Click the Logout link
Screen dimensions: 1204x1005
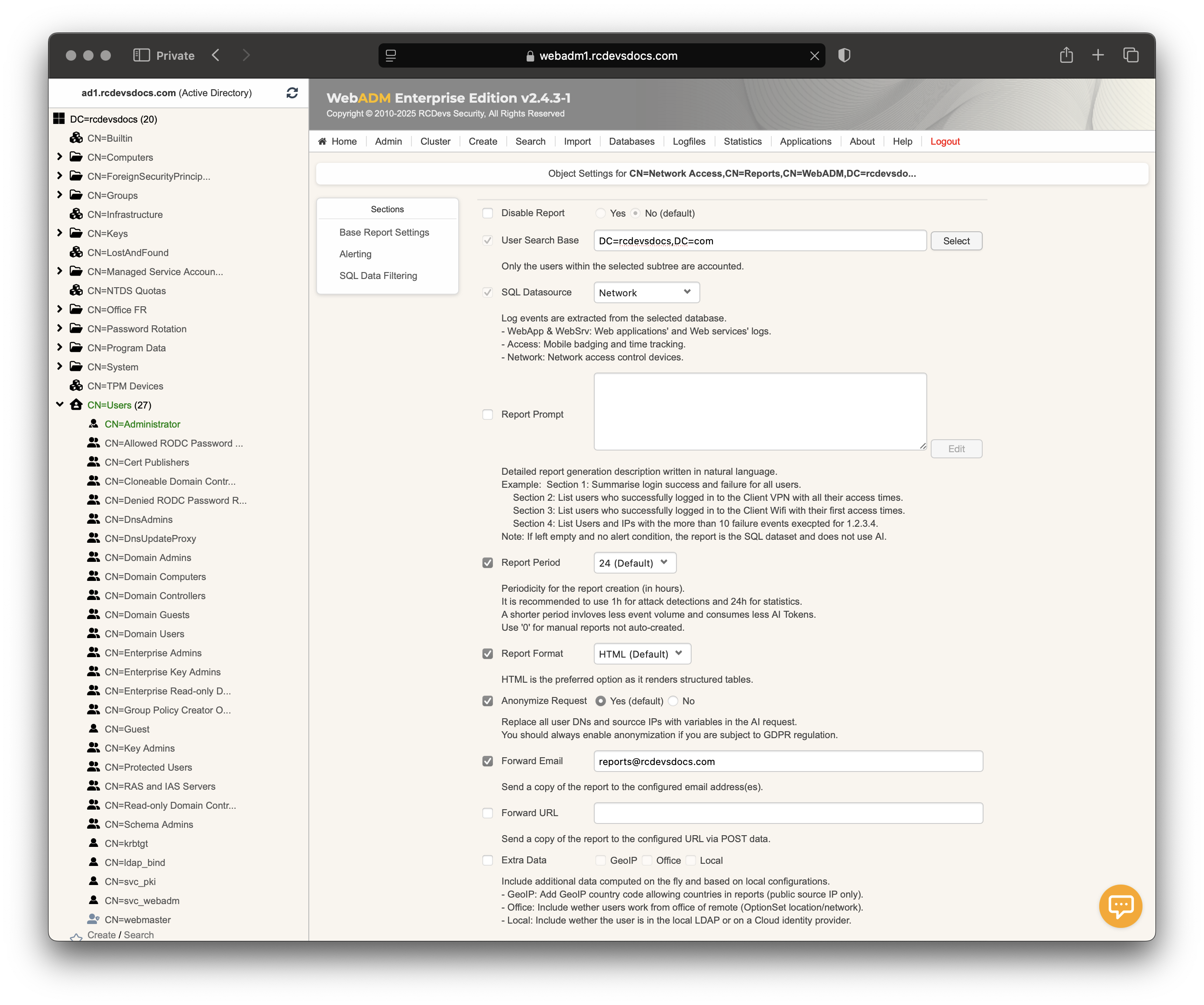pos(944,141)
